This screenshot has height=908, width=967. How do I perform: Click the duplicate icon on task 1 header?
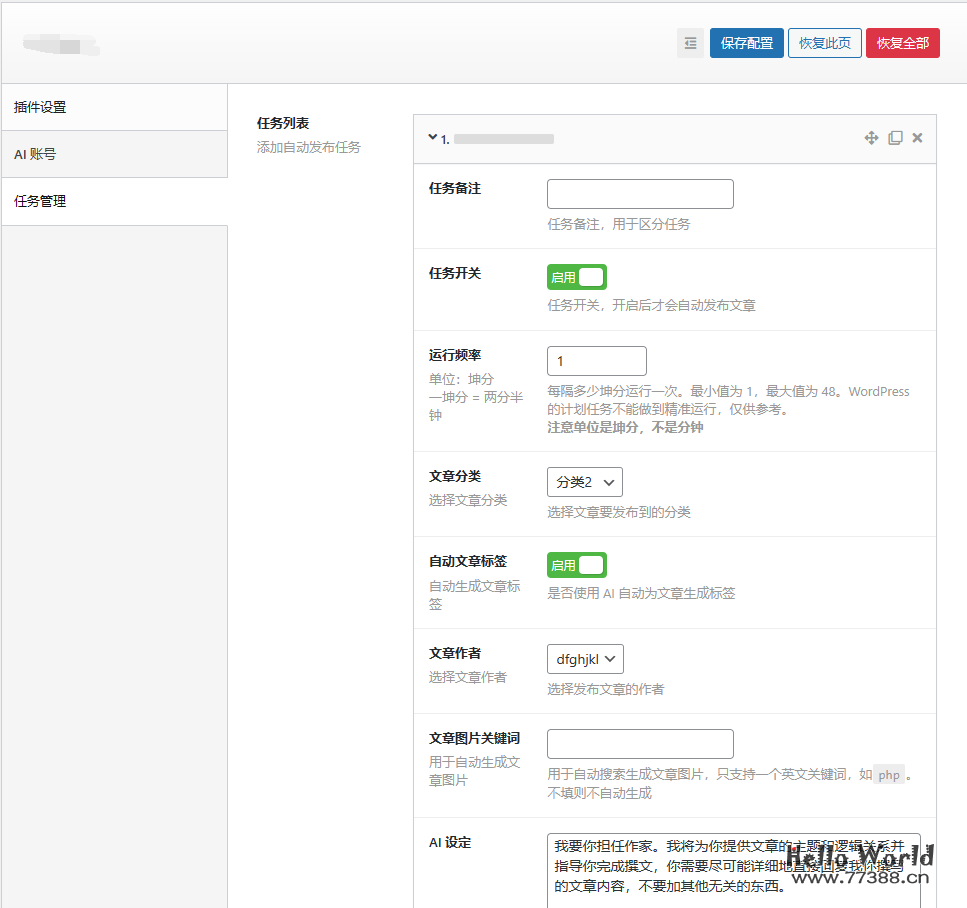point(895,138)
